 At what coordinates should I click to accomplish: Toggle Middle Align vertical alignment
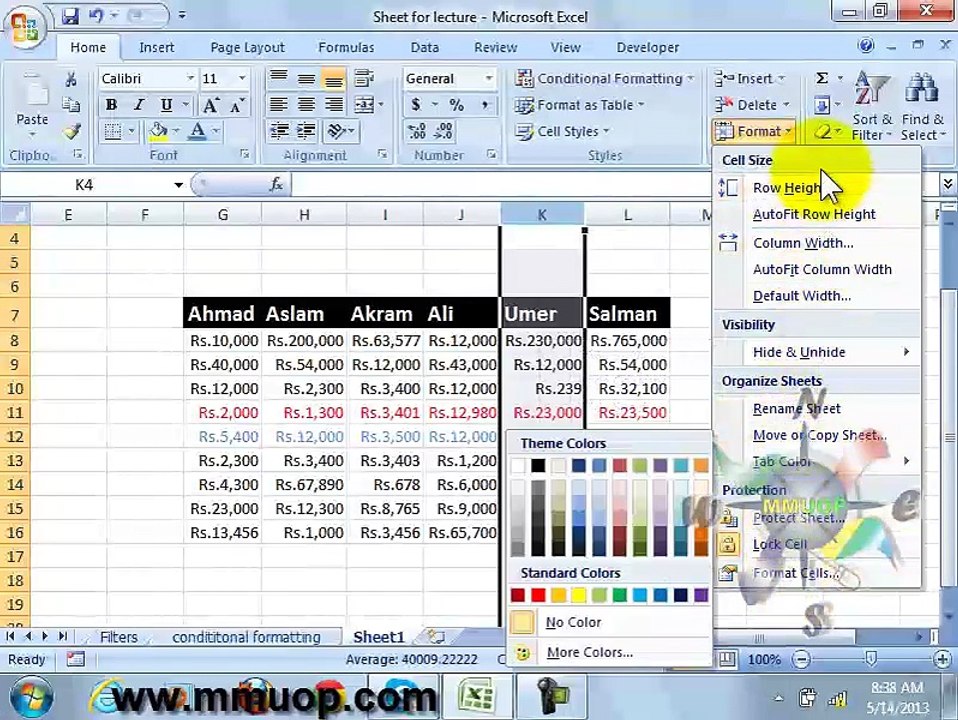click(306, 78)
